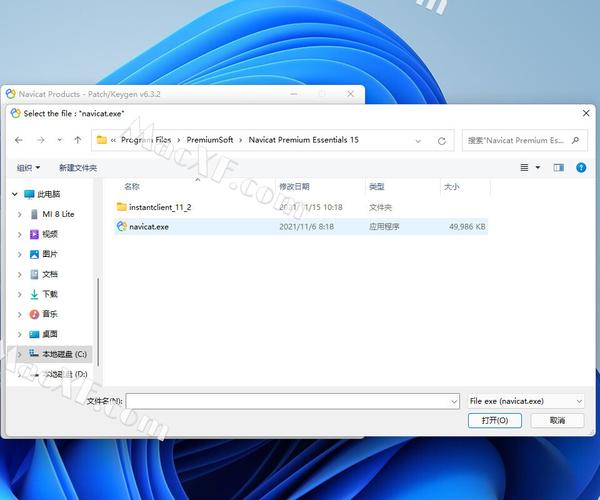Click the instantclient_11_2 folder icon
Viewport: 600px width, 500px height.
tap(122, 207)
